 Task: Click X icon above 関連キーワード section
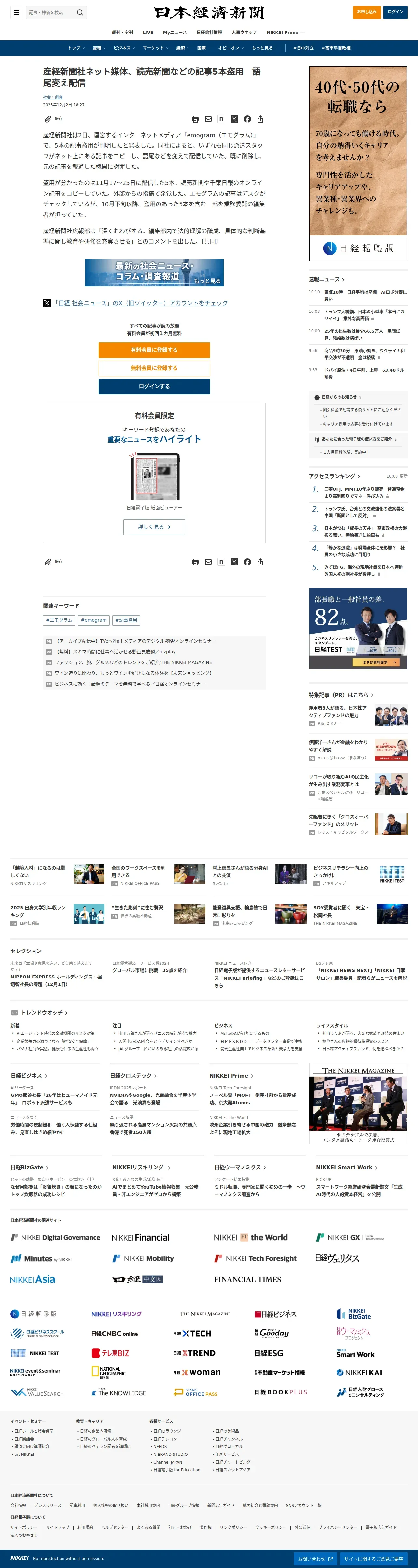(x=234, y=562)
